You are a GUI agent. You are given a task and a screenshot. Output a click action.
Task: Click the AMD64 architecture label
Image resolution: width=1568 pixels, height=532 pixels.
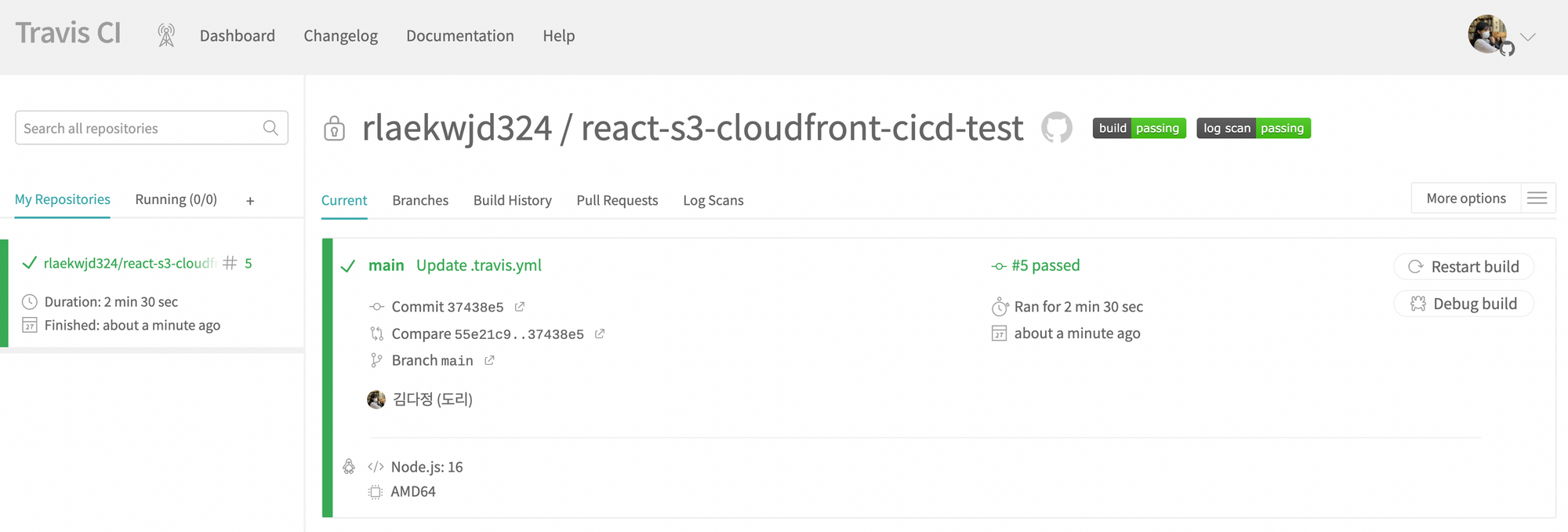click(413, 491)
